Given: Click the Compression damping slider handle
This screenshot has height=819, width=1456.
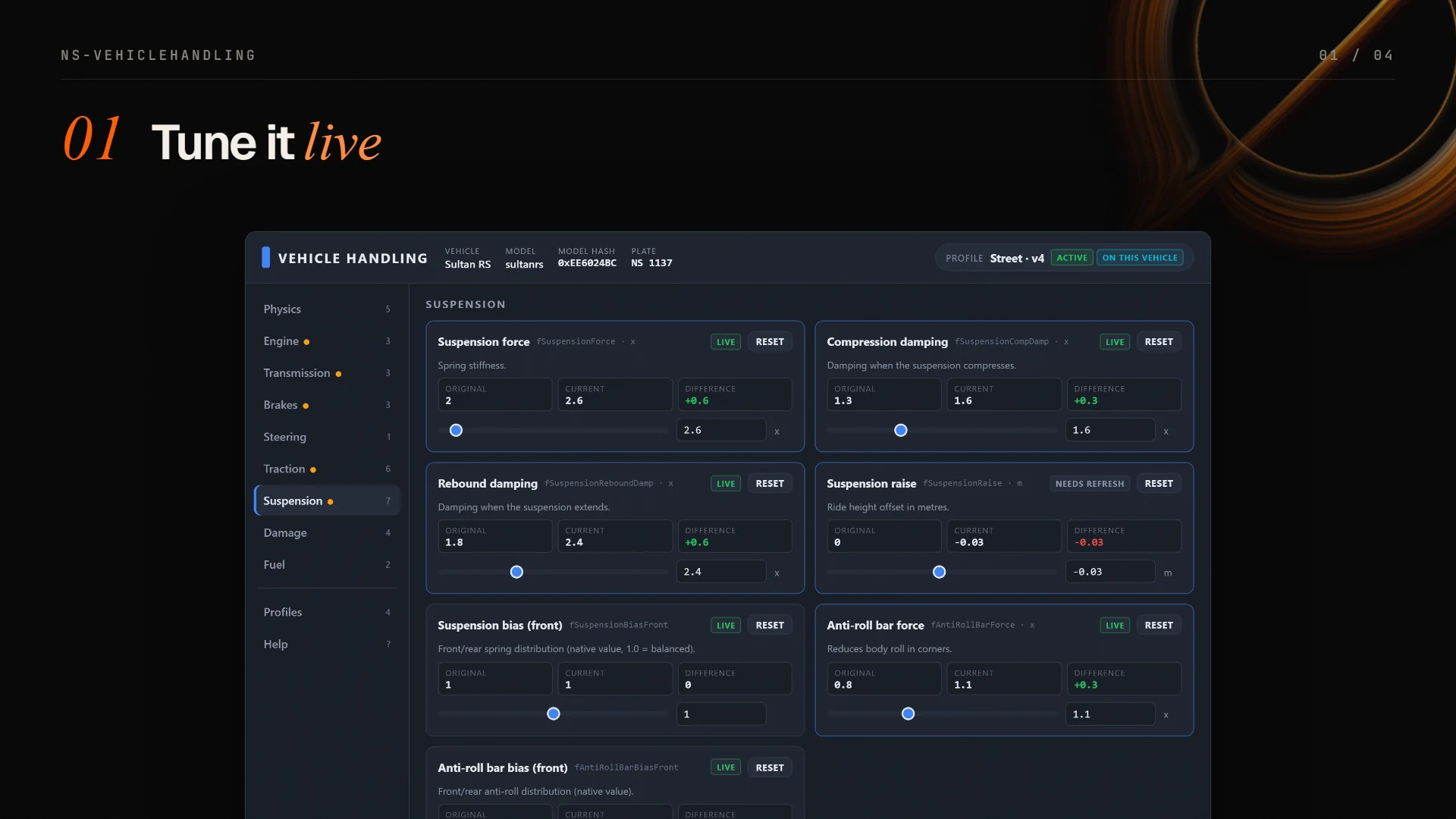Looking at the screenshot, I should click(x=901, y=430).
